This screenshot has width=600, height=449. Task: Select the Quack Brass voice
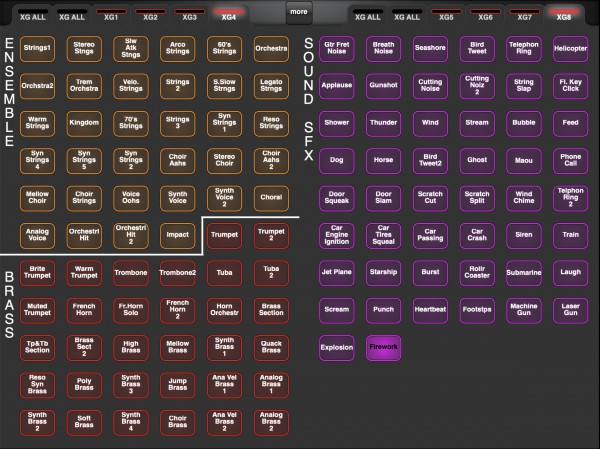tap(271, 348)
